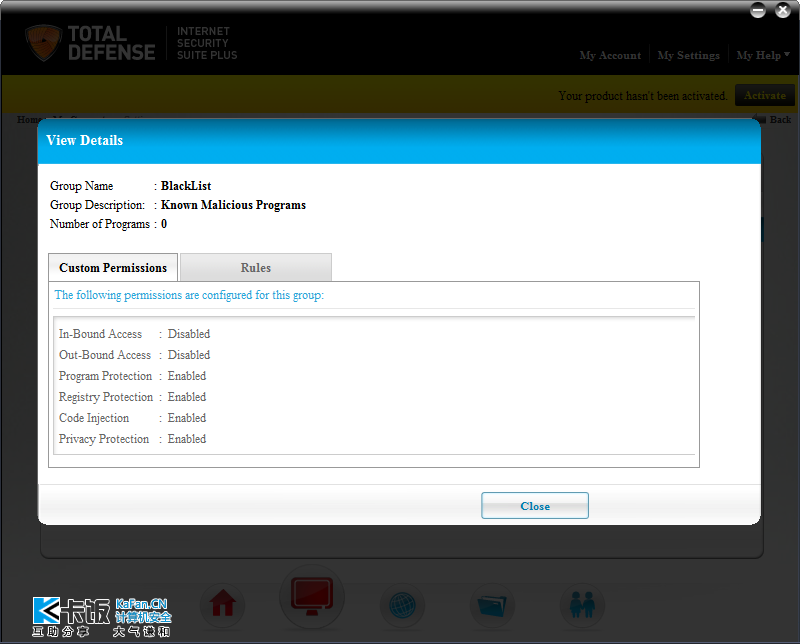Close the Total Defense window
800x644 pixels.
[783, 10]
